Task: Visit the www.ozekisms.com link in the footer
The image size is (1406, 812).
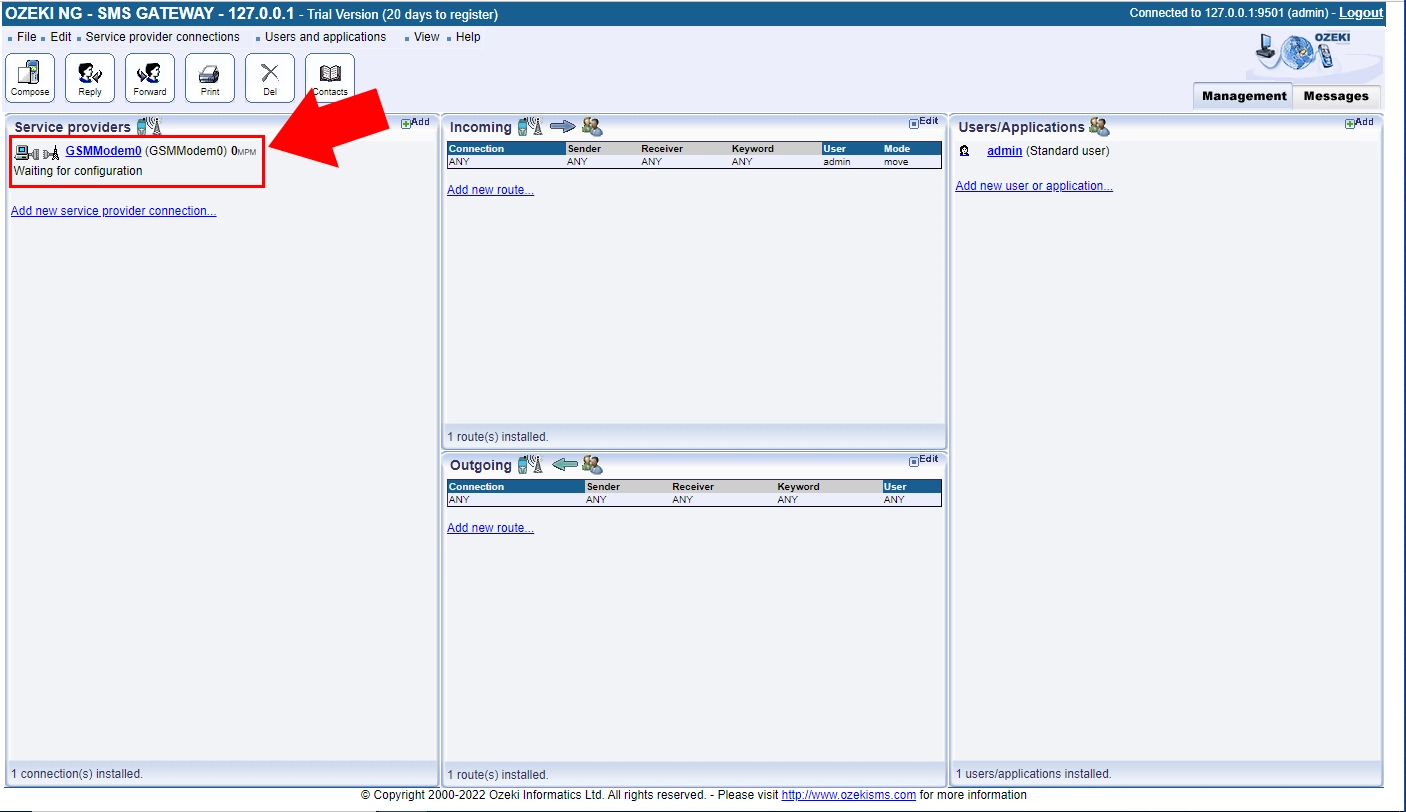Action: [x=848, y=795]
